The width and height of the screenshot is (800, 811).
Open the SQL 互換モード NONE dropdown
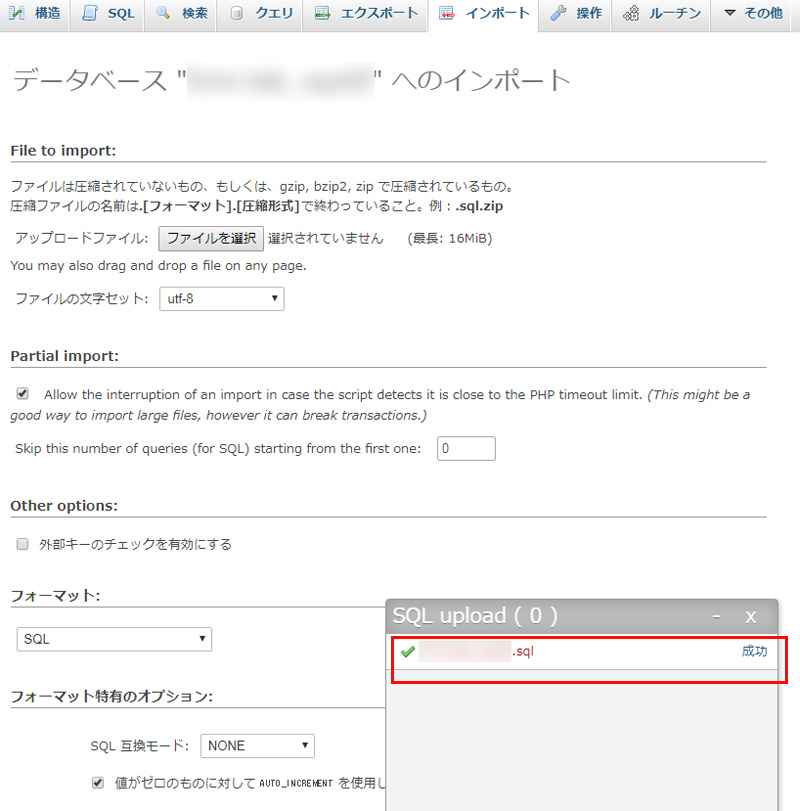[258, 746]
